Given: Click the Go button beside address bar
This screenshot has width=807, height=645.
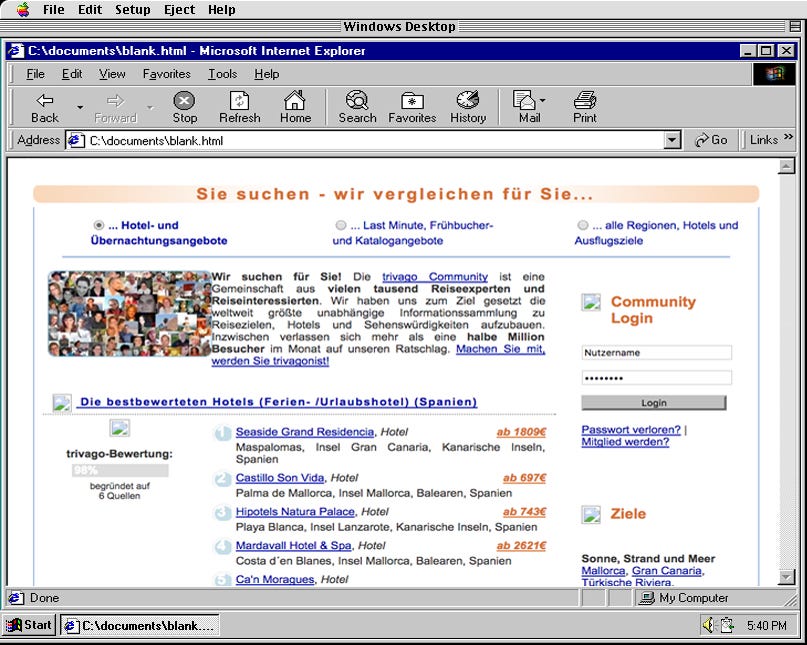Looking at the screenshot, I should click(x=711, y=140).
